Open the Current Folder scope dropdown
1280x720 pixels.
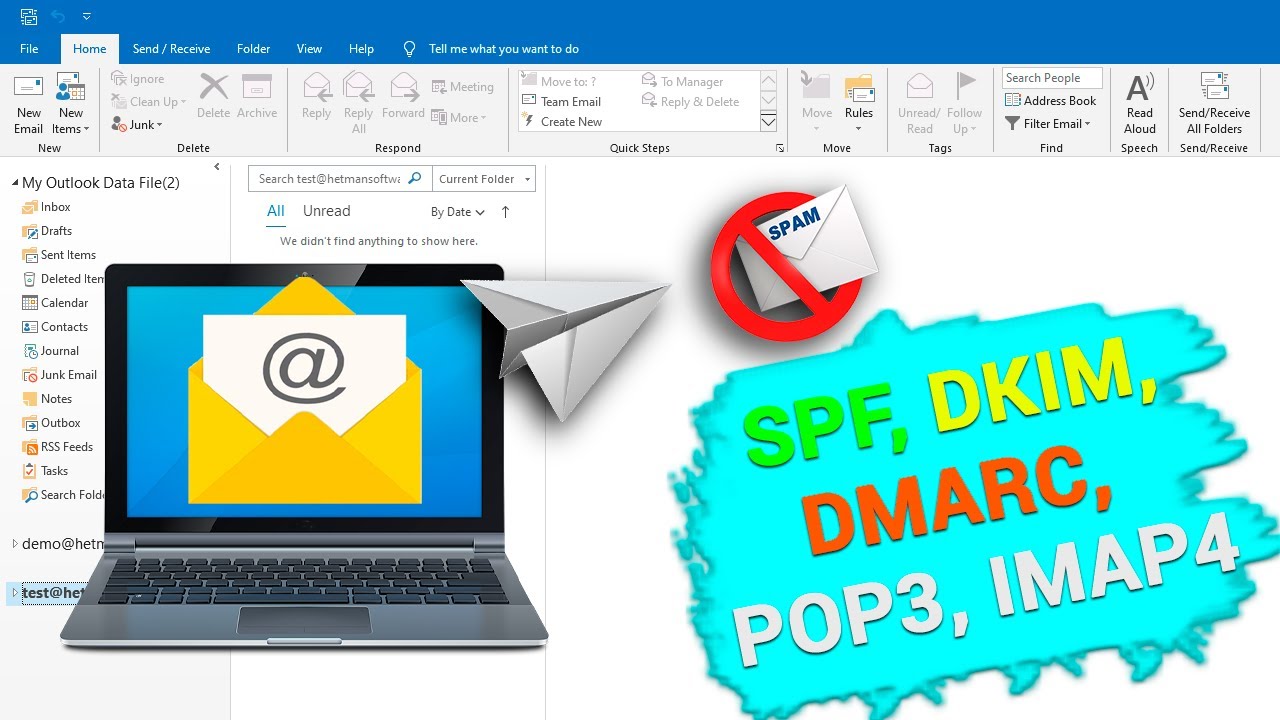click(484, 179)
